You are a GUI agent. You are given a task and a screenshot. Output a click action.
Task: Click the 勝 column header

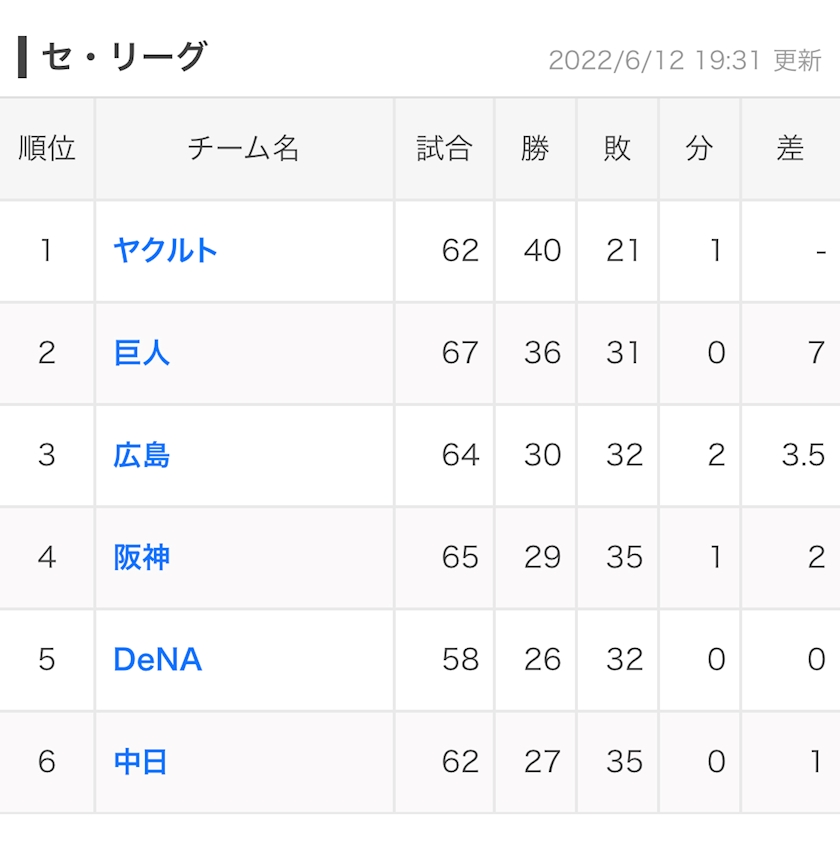pyautogui.click(x=535, y=149)
